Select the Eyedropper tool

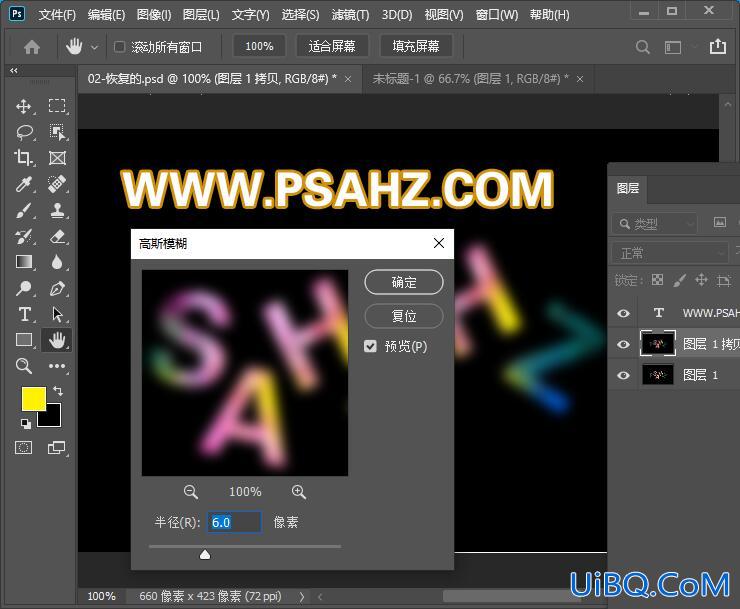tap(24, 184)
